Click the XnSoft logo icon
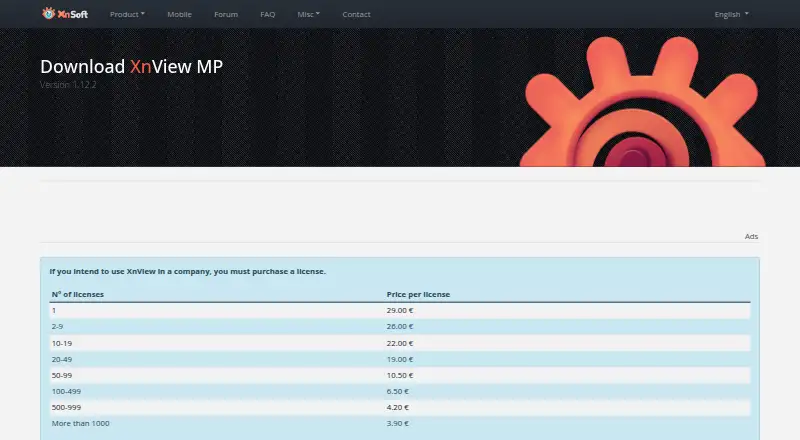The width and height of the screenshot is (800, 440). (x=65, y=14)
